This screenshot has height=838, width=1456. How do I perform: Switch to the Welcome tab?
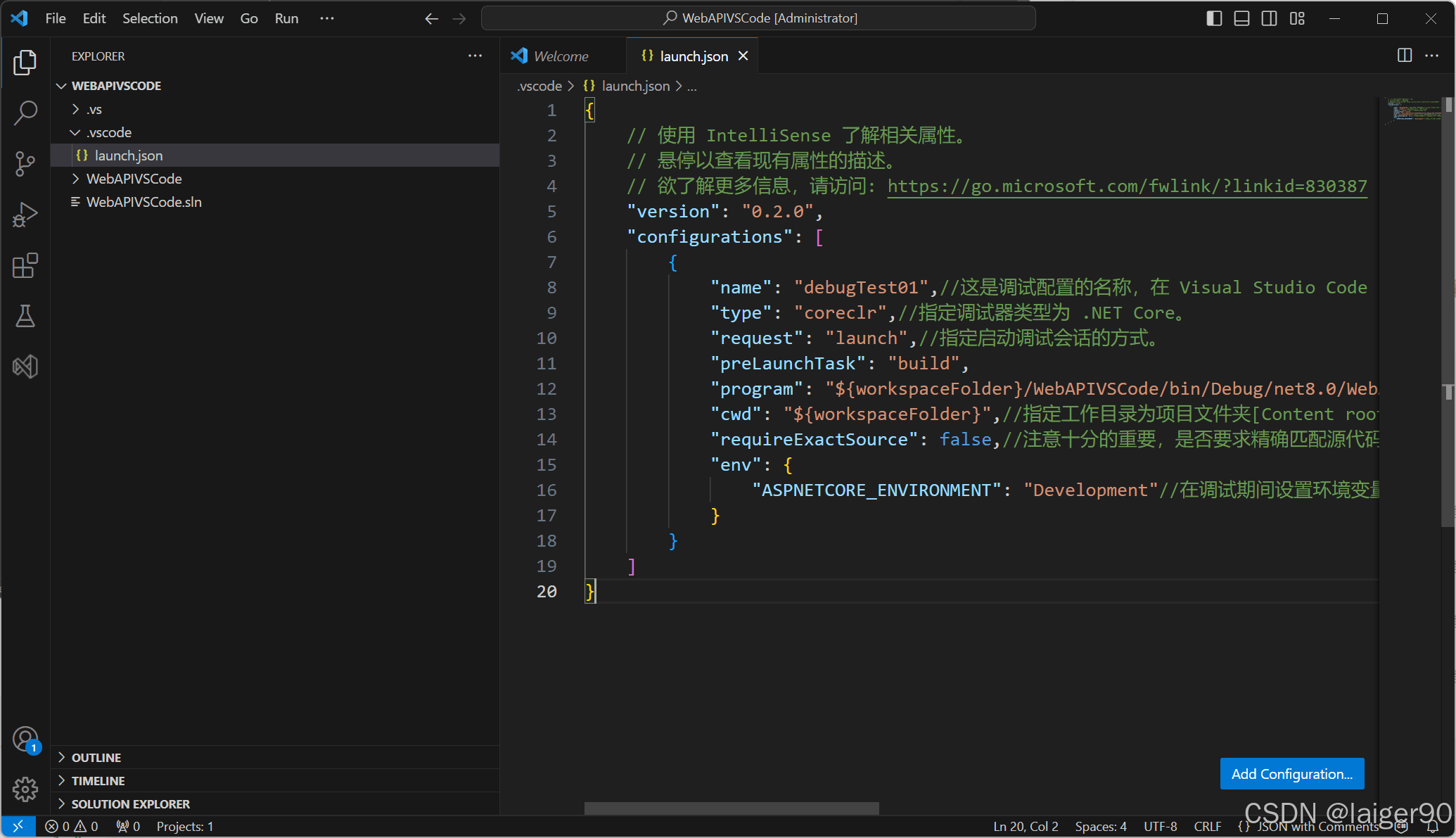click(561, 56)
